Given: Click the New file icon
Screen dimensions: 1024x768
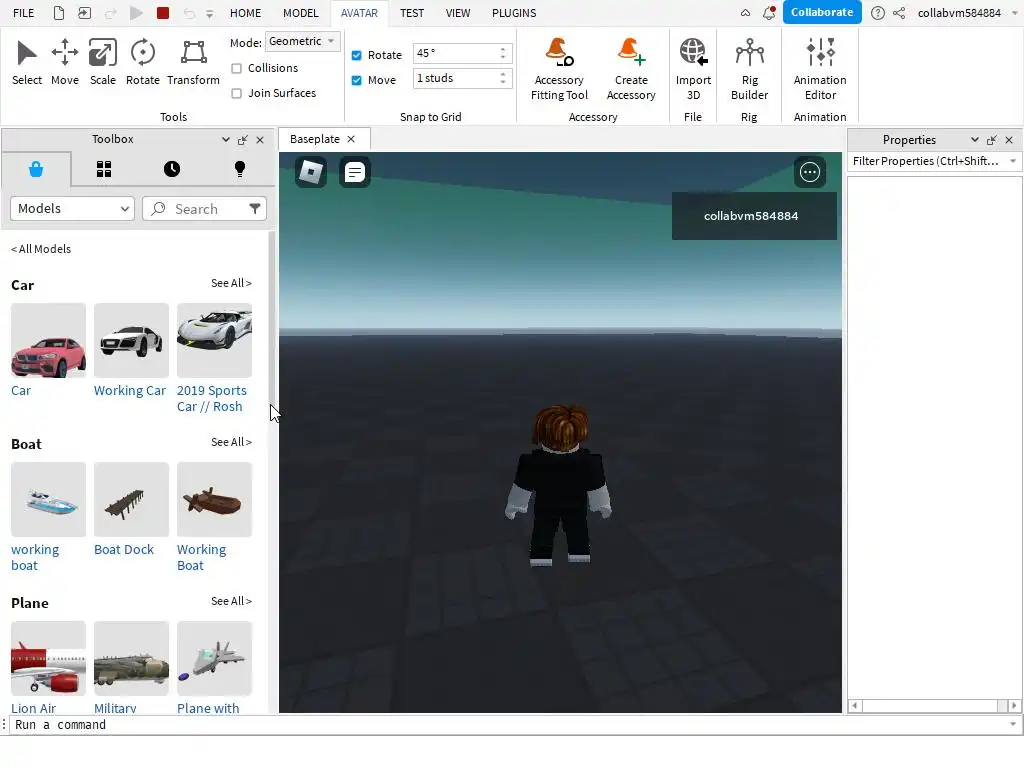Looking at the screenshot, I should [59, 13].
